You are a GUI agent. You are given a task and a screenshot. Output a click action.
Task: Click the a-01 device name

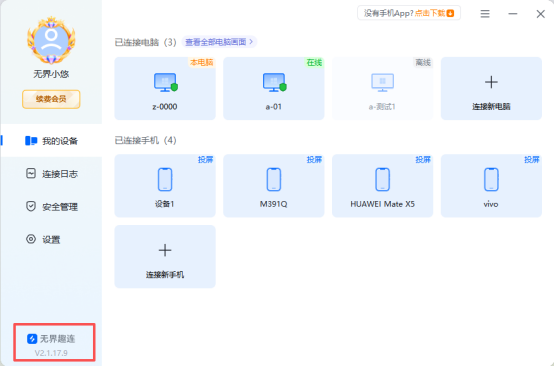(274, 107)
